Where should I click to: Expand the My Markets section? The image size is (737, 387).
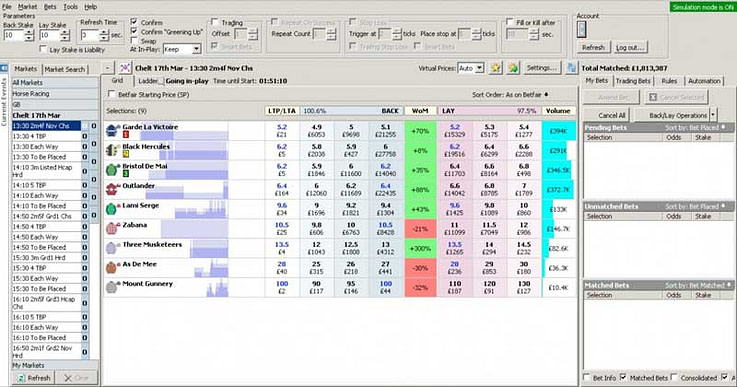55,365
